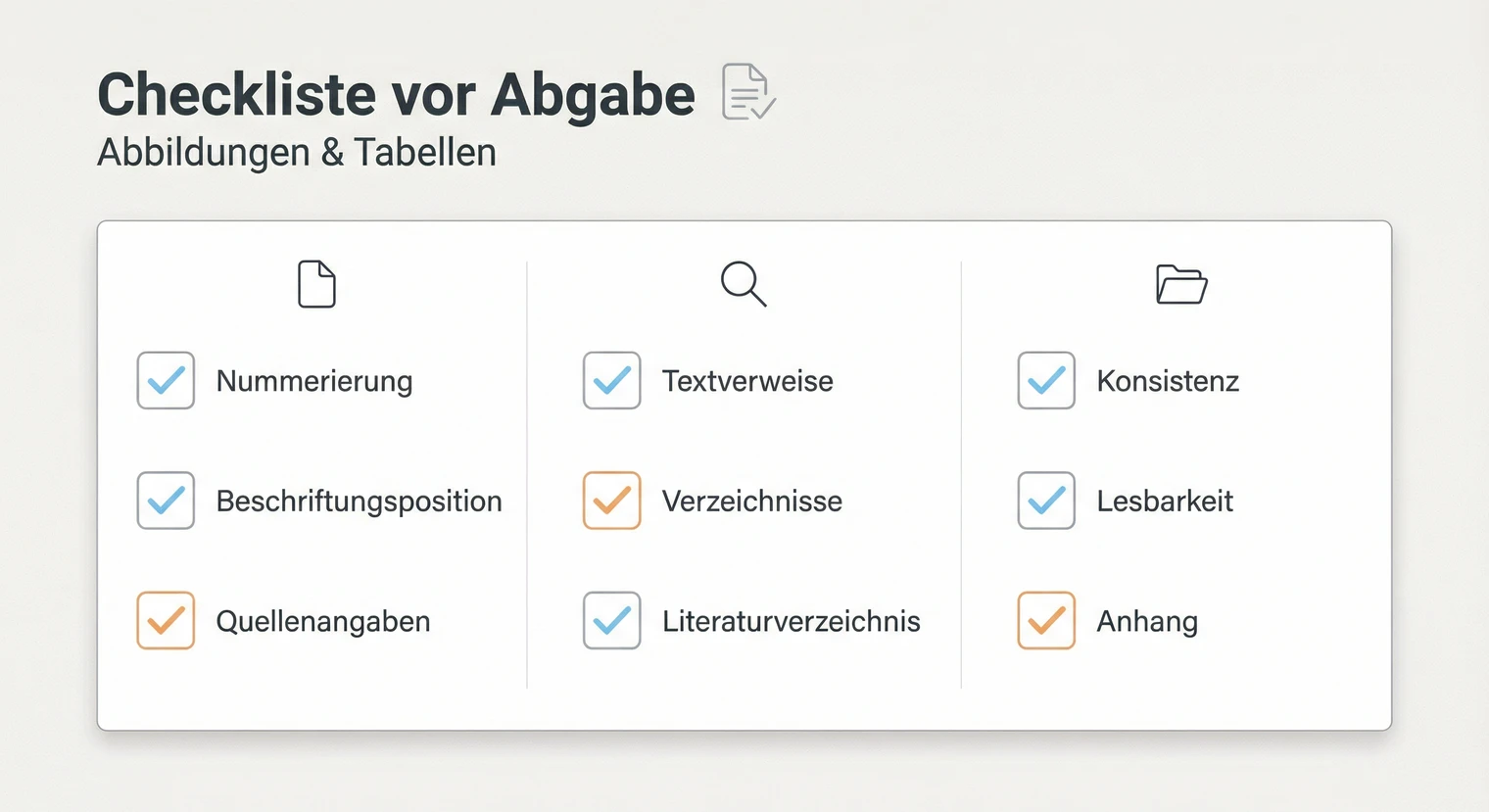Viewport: 1489px width, 812px height.
Task: Uncheck the Konsistenz checkbox
Action: point(1045,381)
